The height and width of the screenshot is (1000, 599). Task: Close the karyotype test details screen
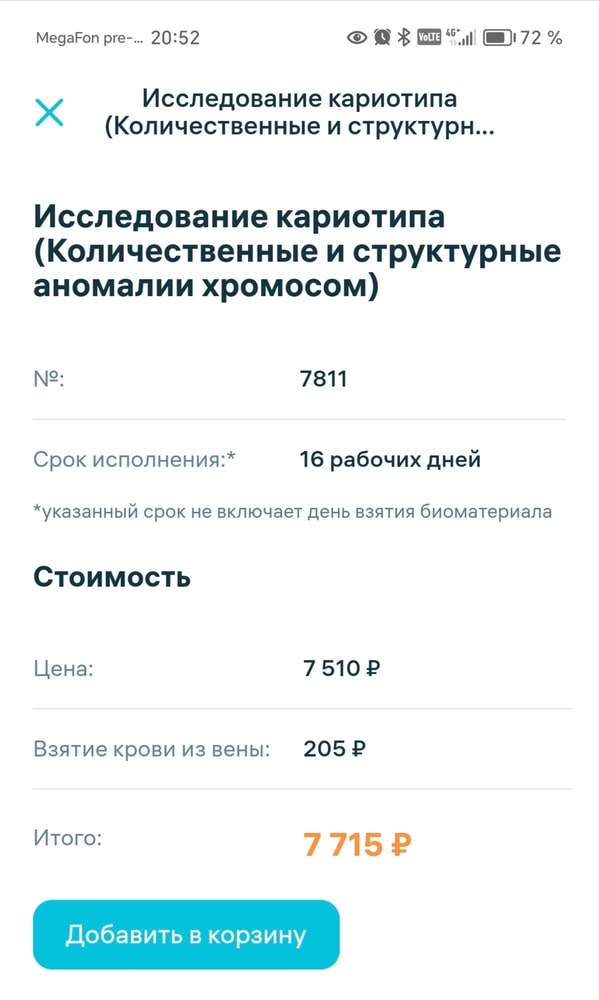50,113
